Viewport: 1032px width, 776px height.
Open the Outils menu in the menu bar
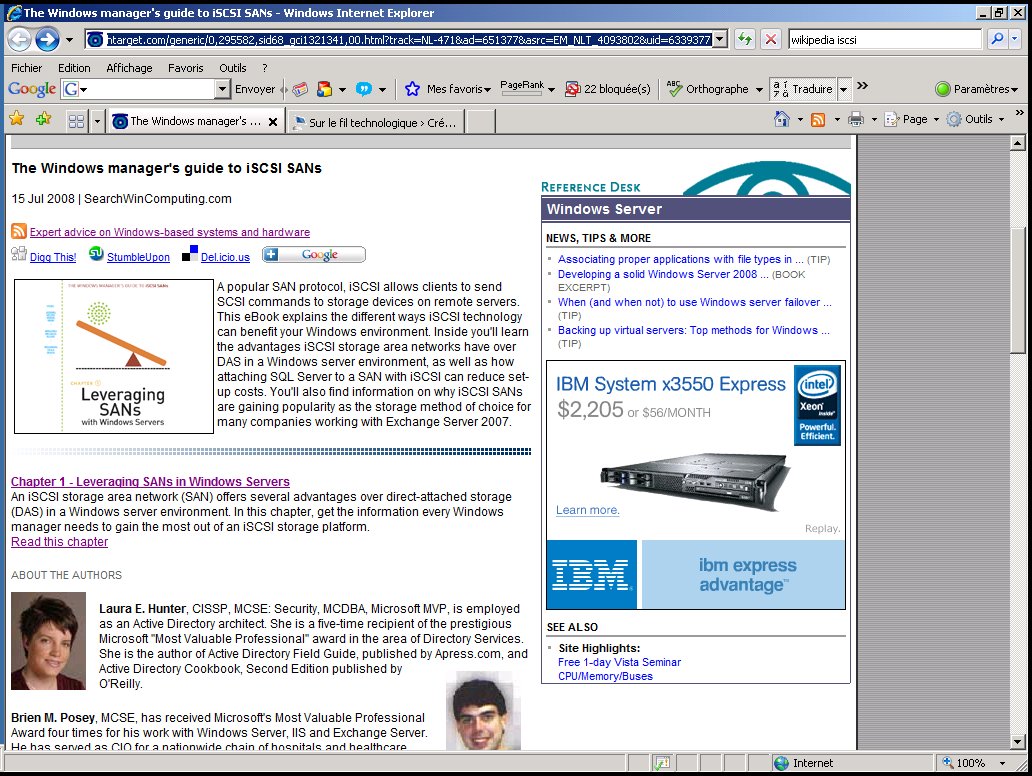point(232,68)
